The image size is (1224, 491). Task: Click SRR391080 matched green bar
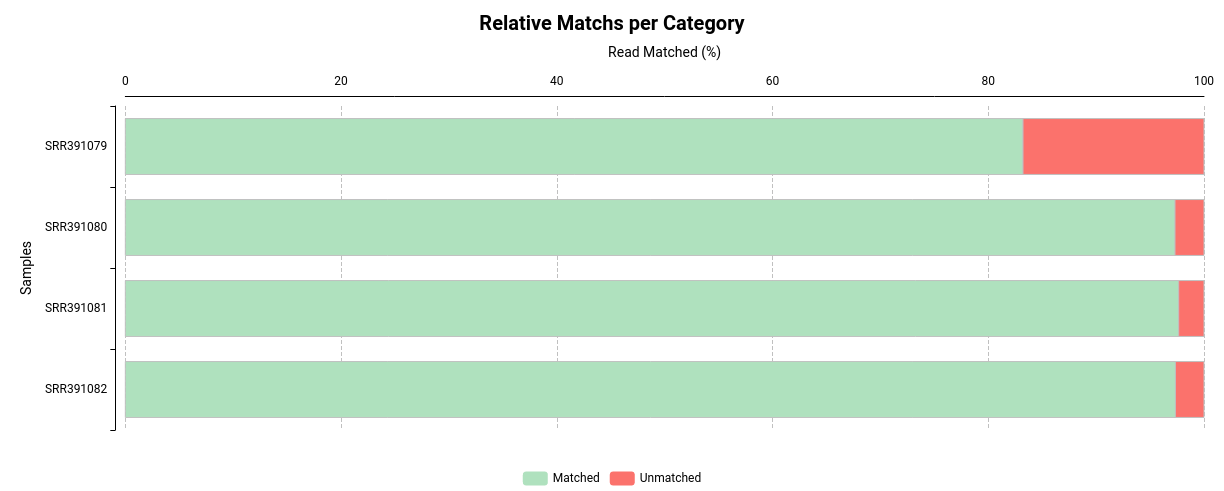click(650, 227)
